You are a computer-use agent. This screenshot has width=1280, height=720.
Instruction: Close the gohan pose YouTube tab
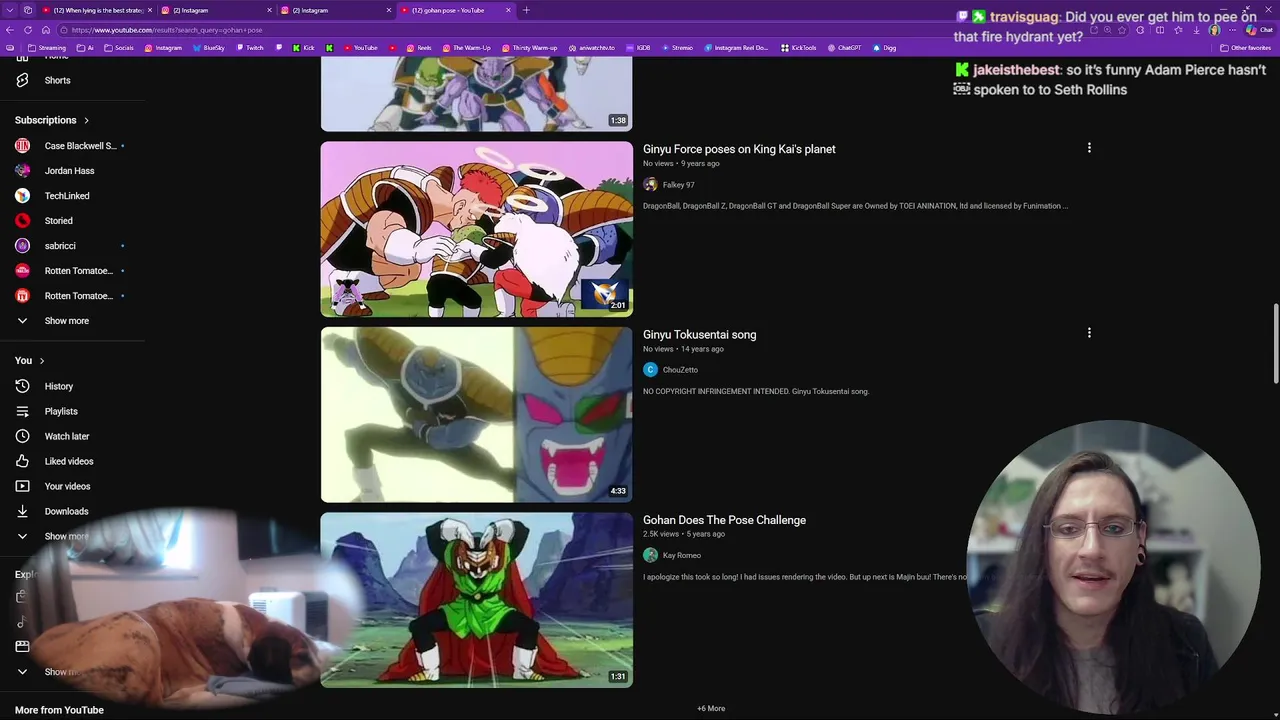(x=508, y=10)
